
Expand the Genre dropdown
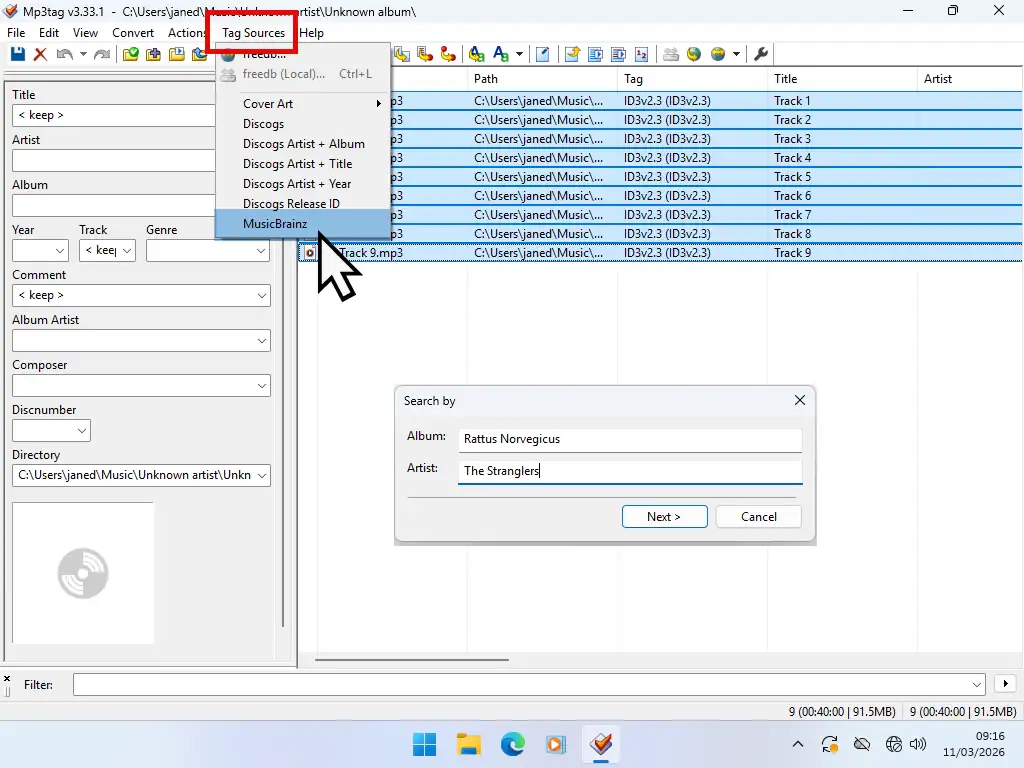(262, 251)
